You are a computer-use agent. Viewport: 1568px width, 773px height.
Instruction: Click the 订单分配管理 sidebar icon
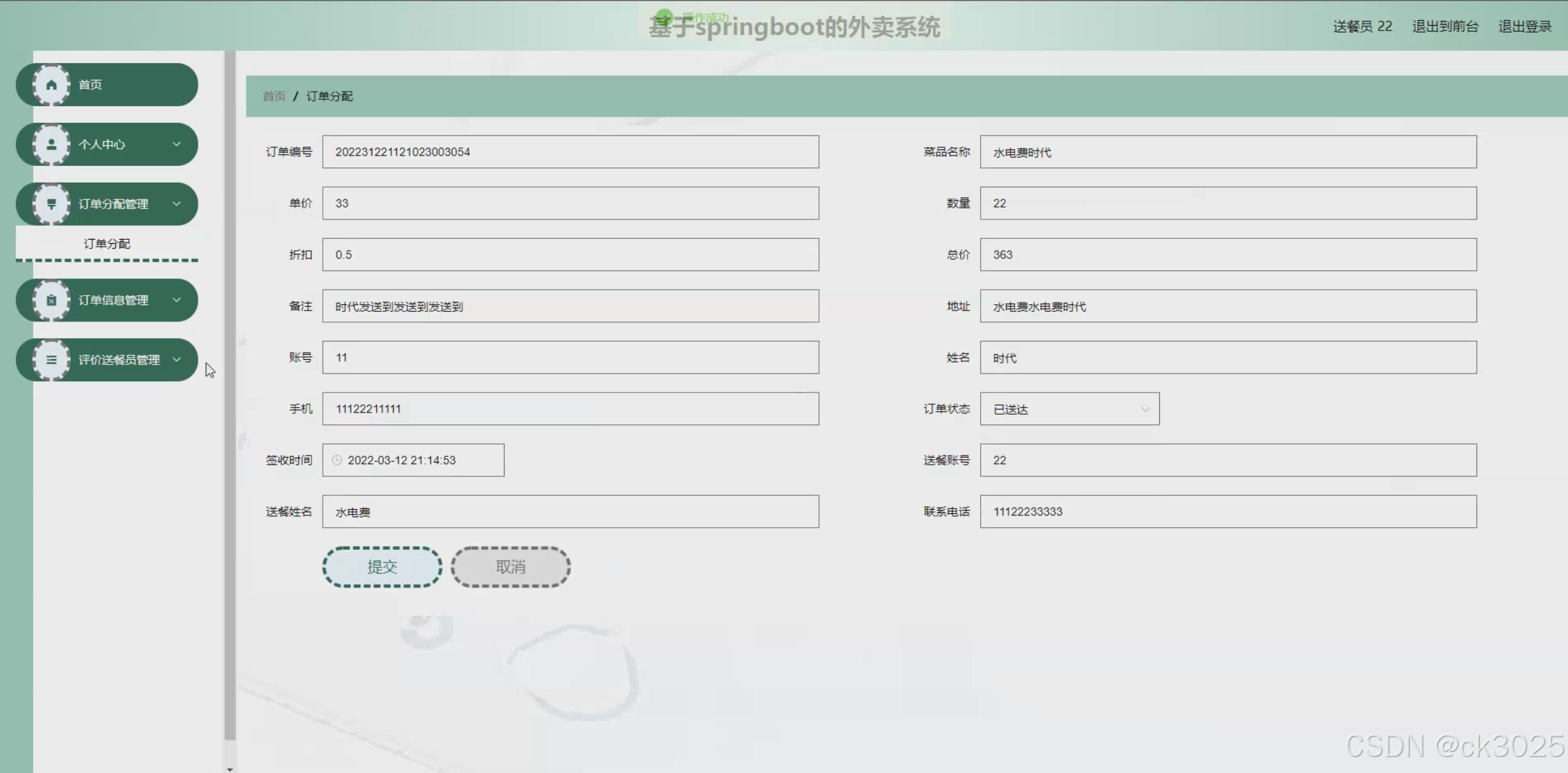tap(51, 204)
